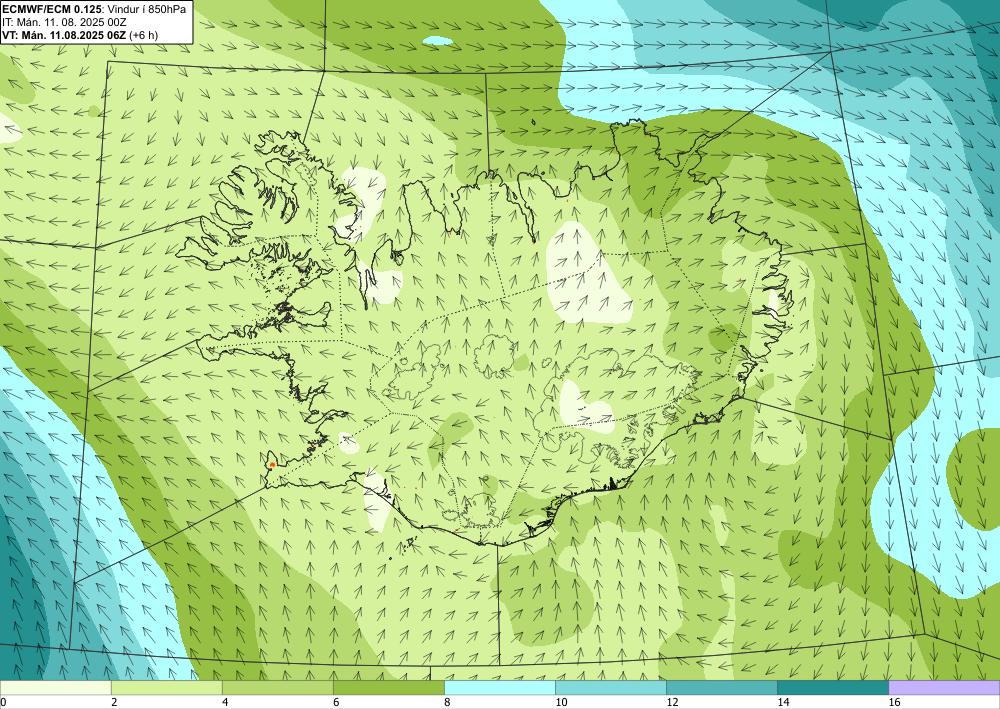The width and height of the screenshot is (1000, 709).
Task: Click the legend value '16'
Action: pyautogui.click(x=895, y=702)
